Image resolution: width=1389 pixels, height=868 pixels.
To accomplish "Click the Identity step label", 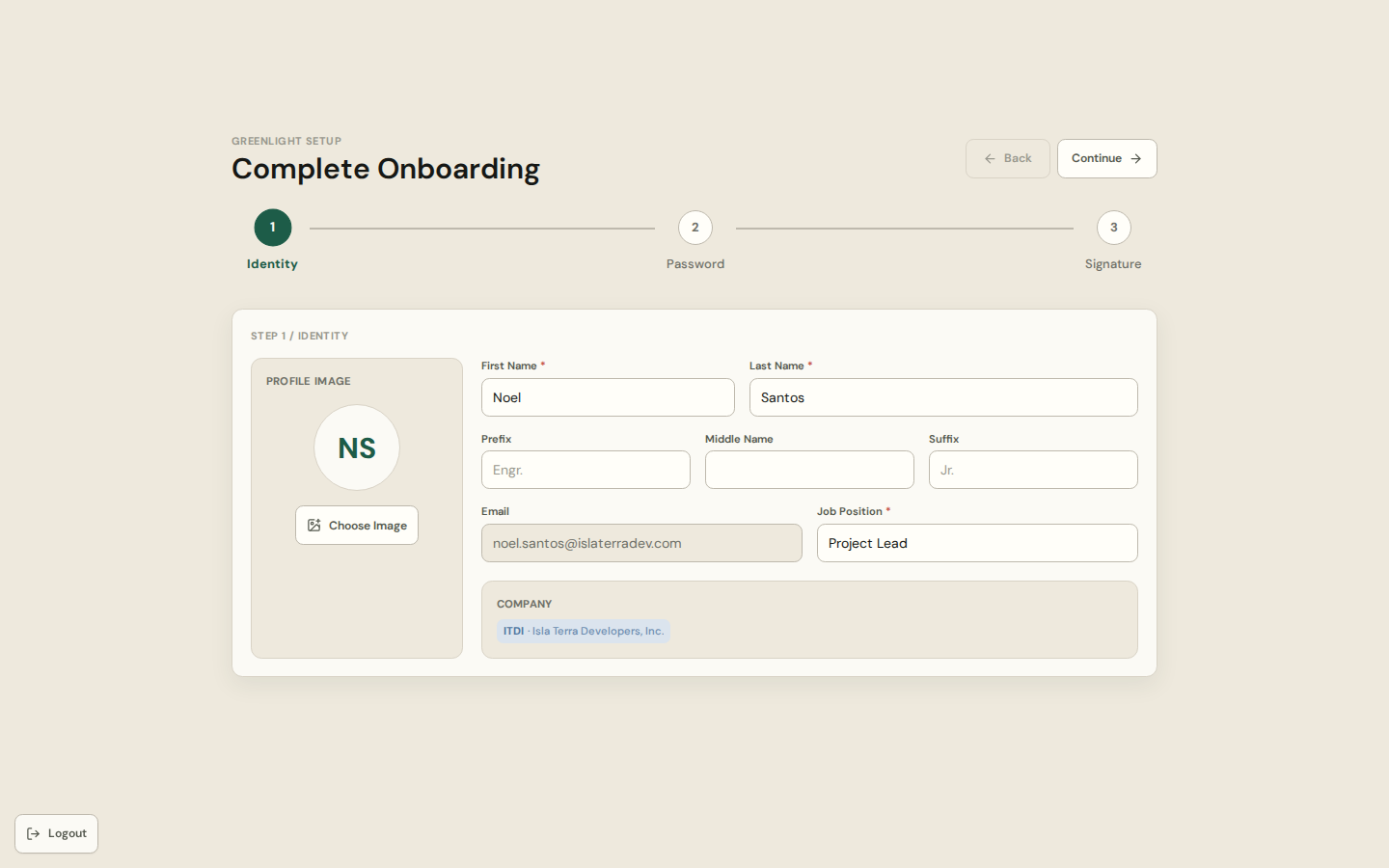I will (272, 264).
